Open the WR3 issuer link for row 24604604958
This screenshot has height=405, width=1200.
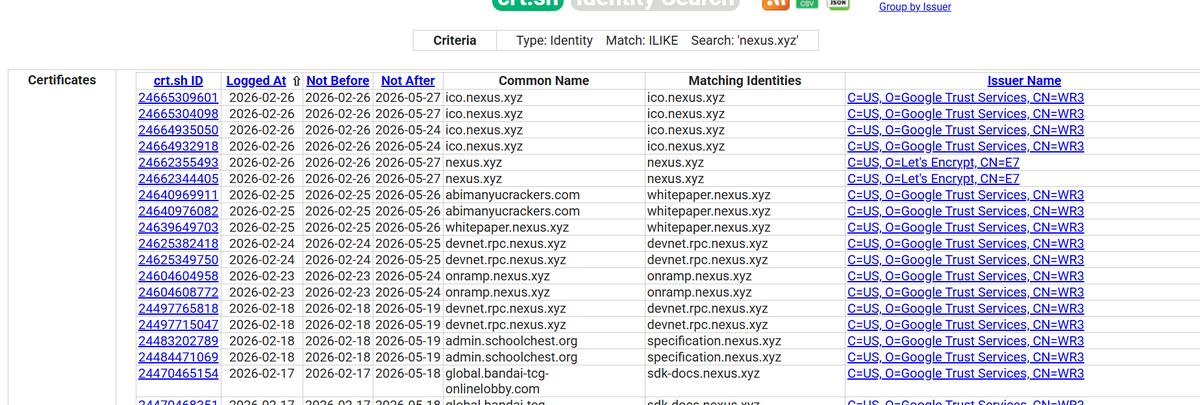[x=965, y=276]
